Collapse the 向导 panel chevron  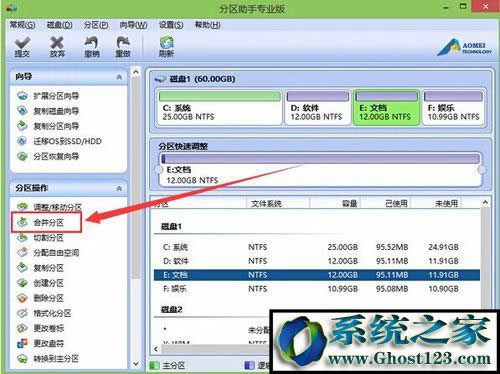[119, 77]
